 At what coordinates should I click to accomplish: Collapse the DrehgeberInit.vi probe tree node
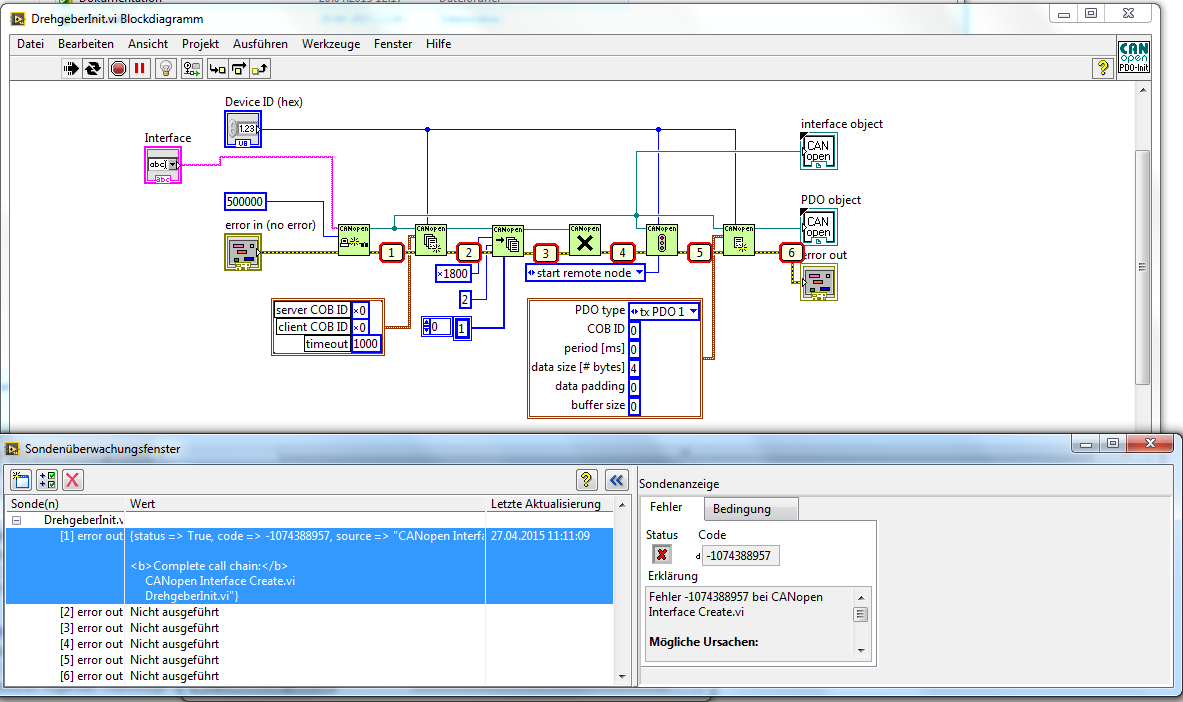[17, 520]
